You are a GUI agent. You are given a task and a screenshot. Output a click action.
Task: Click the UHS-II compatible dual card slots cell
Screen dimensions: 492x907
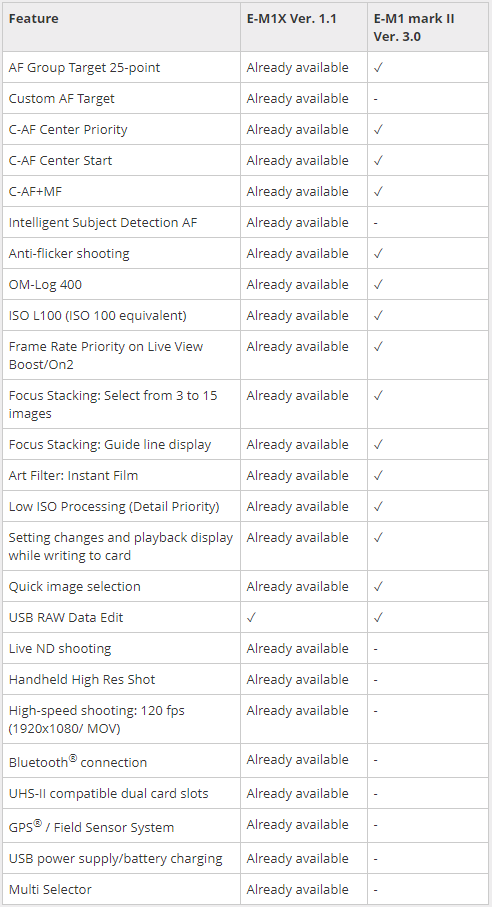point(121,793)
